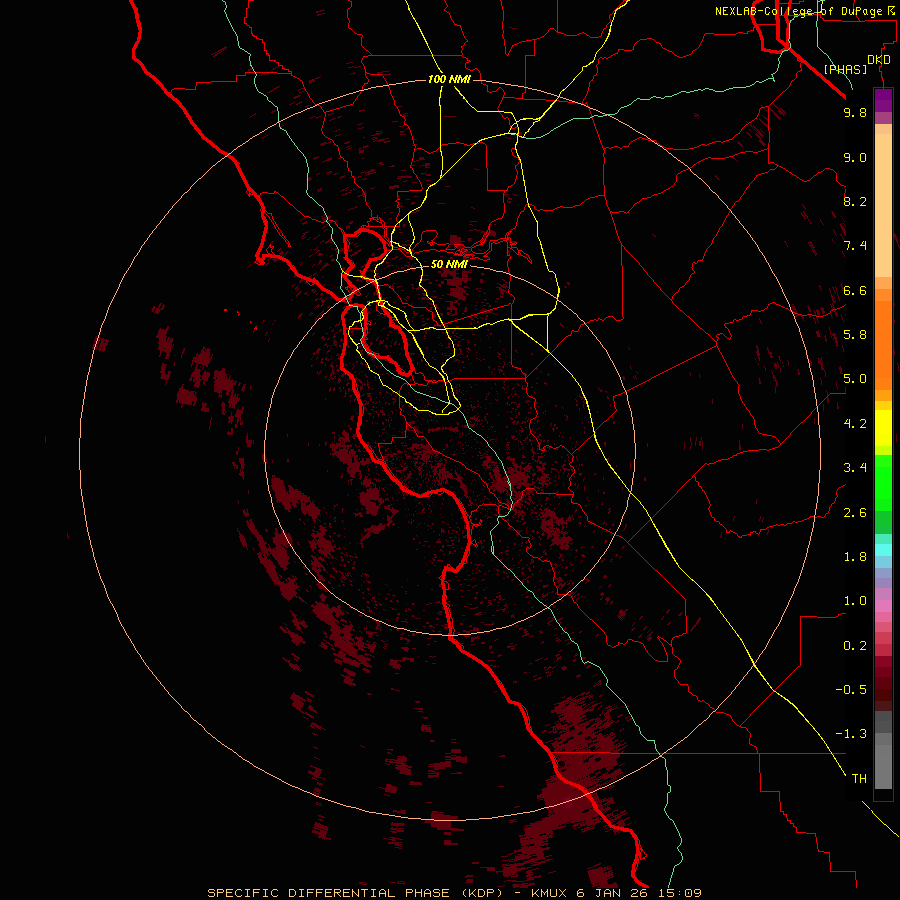Click the 1.0 value on the scale

click(x=855, y=601)
